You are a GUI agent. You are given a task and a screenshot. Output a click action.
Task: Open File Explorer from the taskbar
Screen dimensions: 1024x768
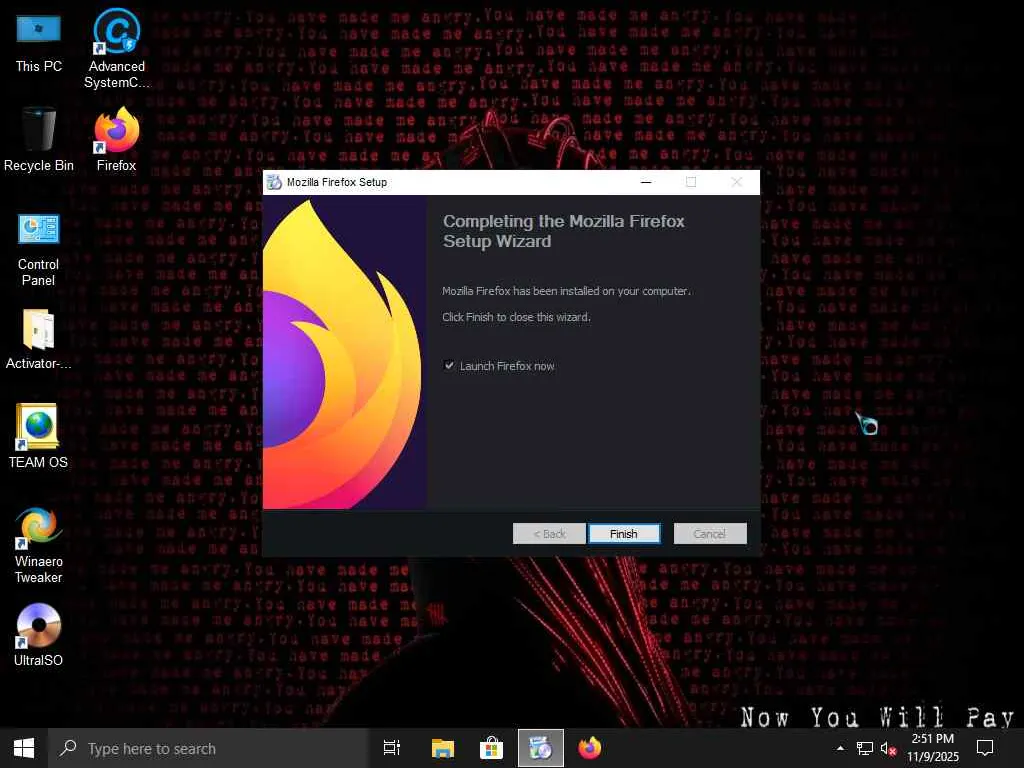[443, 748]
